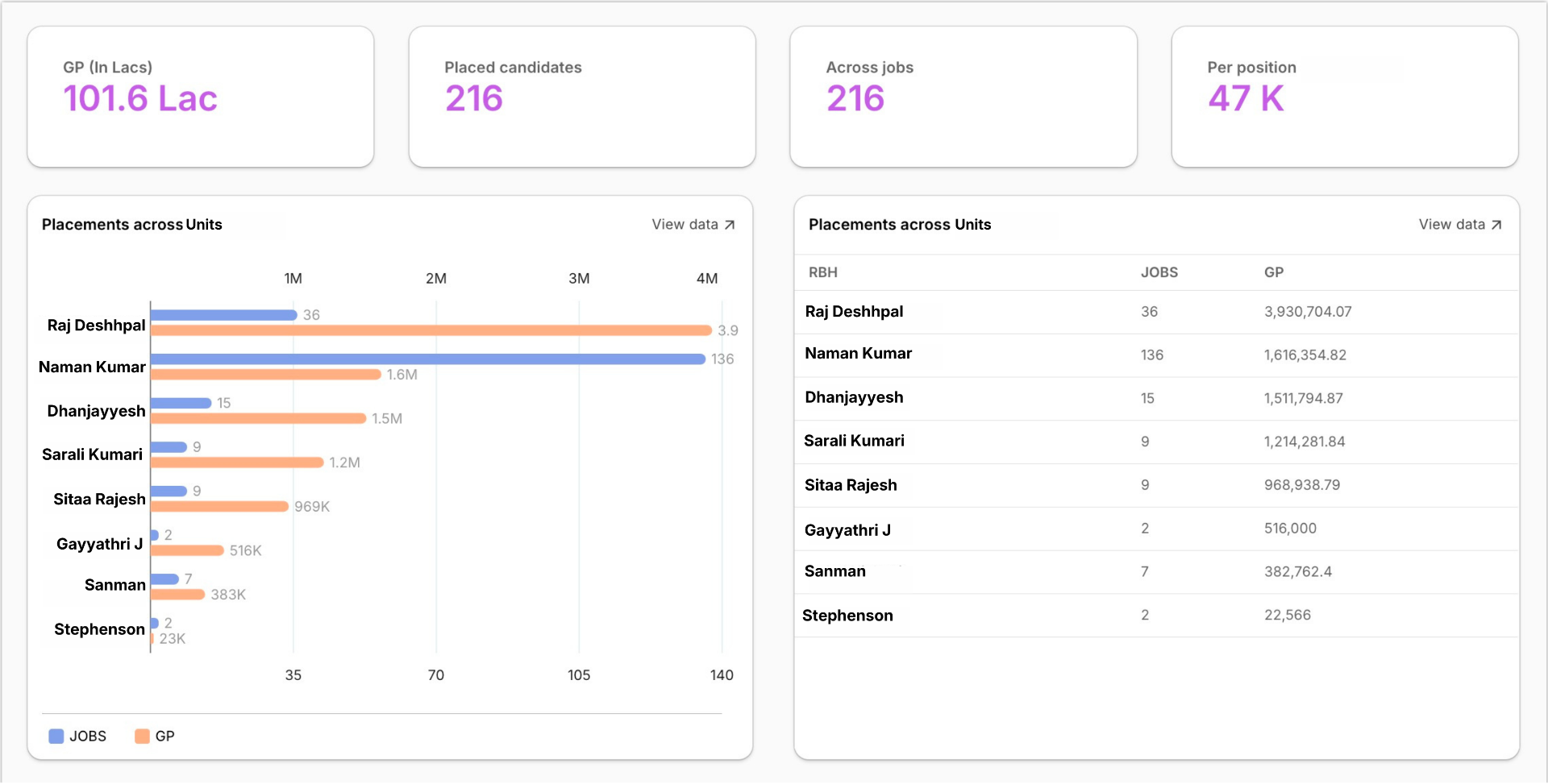The height and width of the screenshot is (784, 1548).
Task: Click GP value 1,511,794.87 in the table
Action: coord(1304,399)
